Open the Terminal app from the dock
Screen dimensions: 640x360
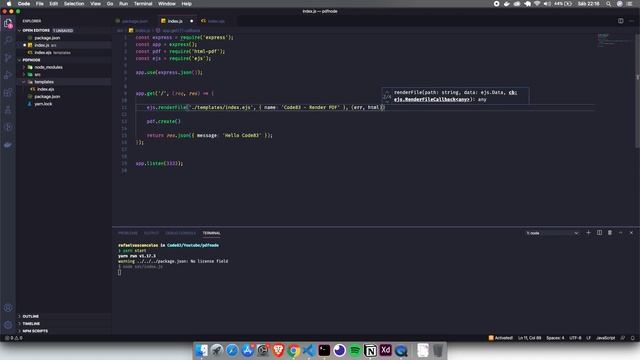(324, 350)
